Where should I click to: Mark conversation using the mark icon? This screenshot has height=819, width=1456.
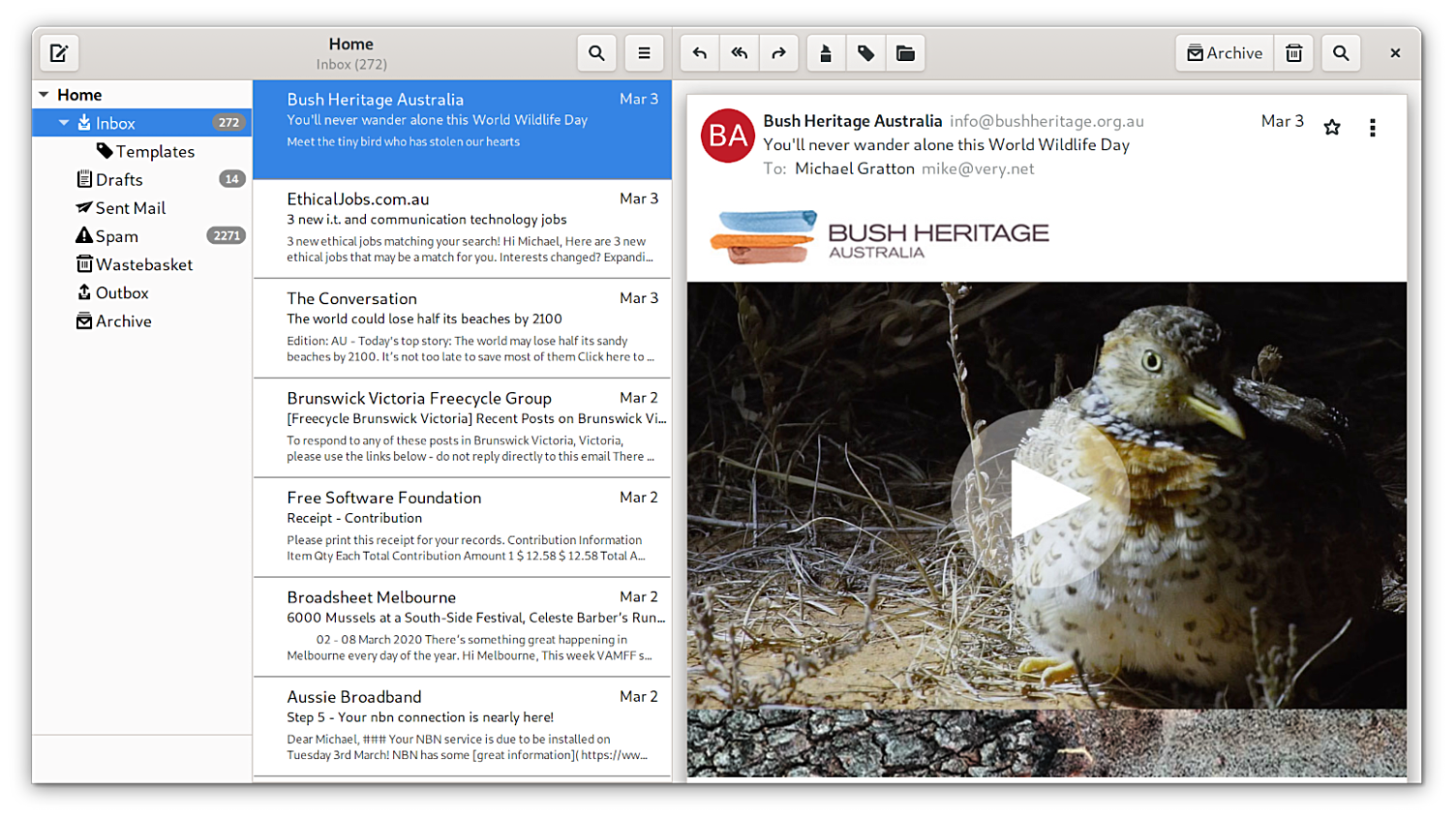coord(826,53)
